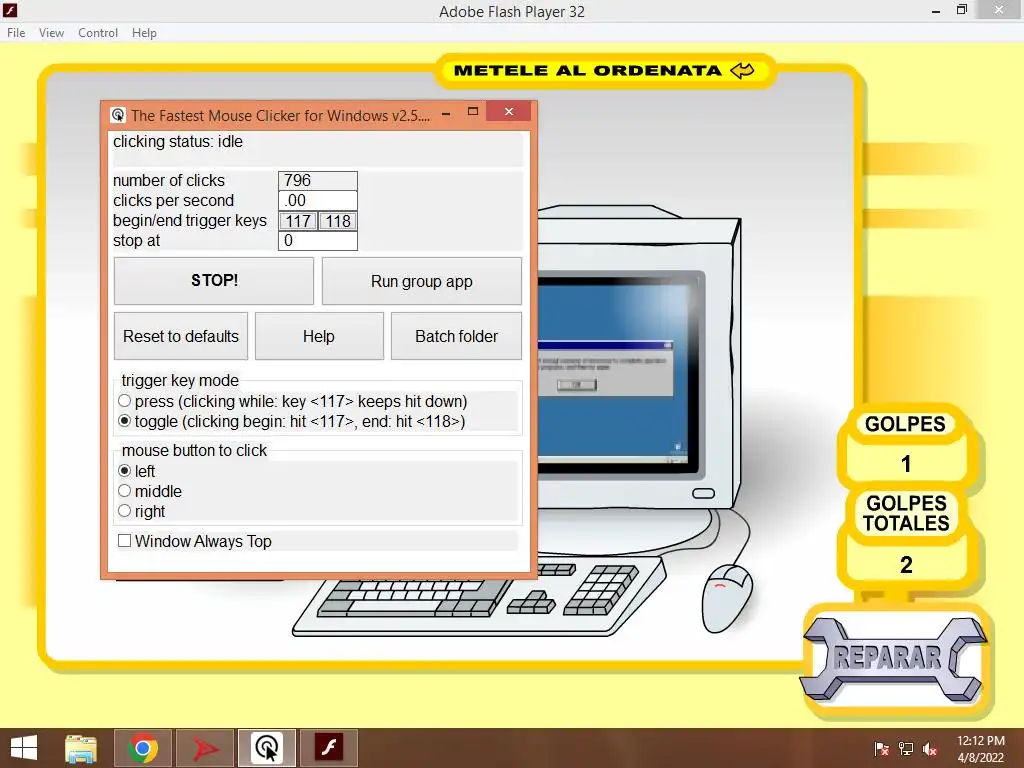Click the clicking status: idle text

178,142
